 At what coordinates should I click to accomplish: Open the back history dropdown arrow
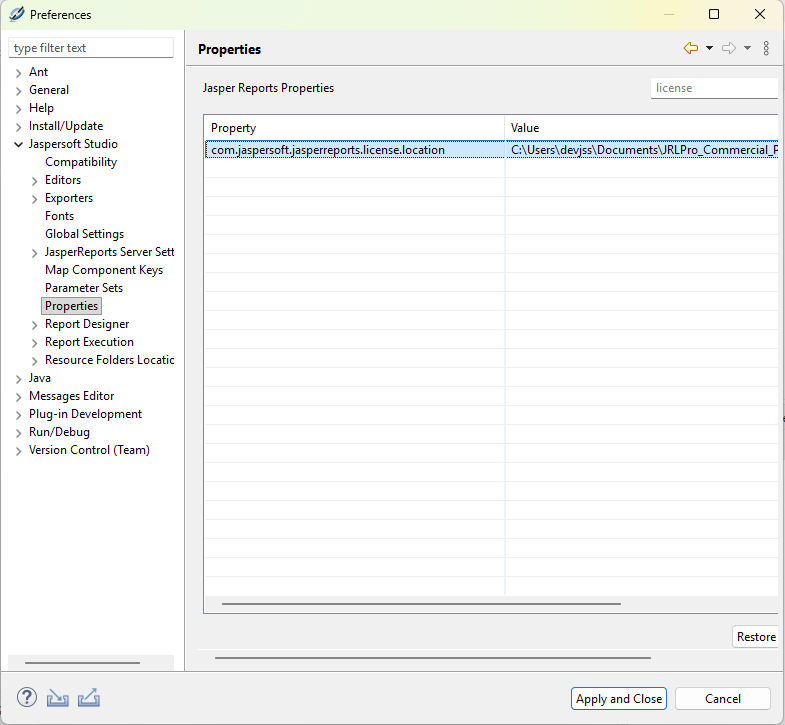pos(709,48)
